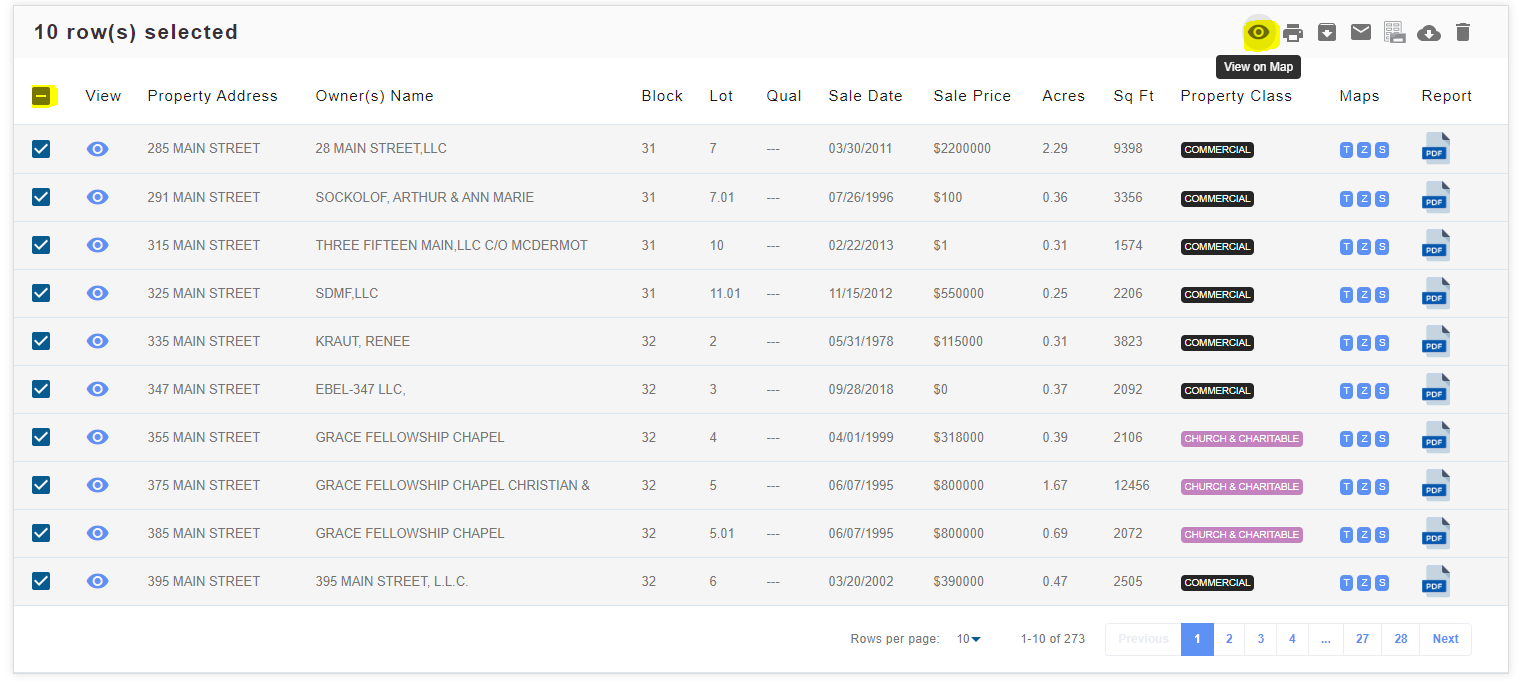View the 395 MAIN STREET record
The image size is (1526, 685).
point(97,581)
